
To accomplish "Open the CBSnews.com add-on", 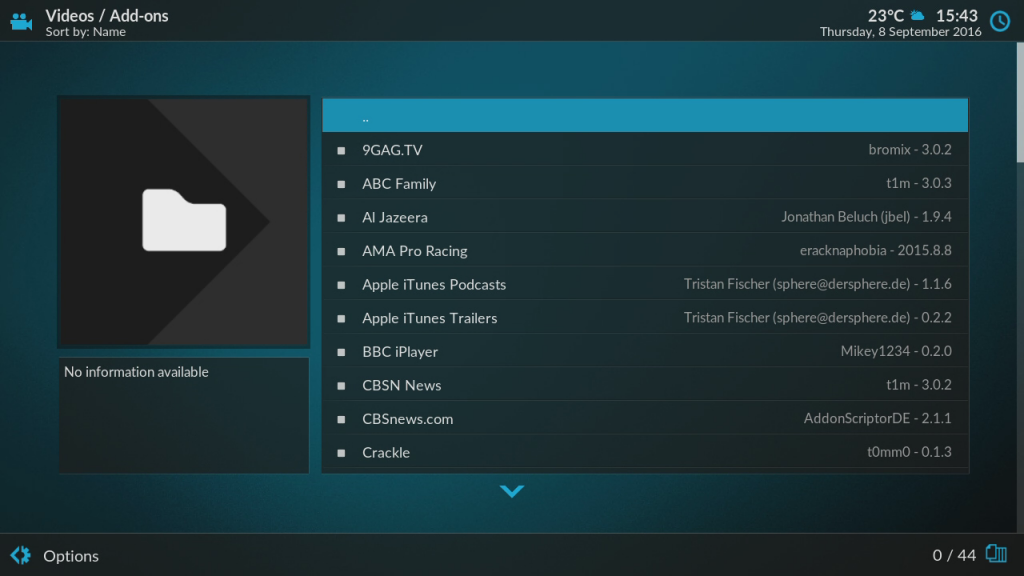I will 645,419.
